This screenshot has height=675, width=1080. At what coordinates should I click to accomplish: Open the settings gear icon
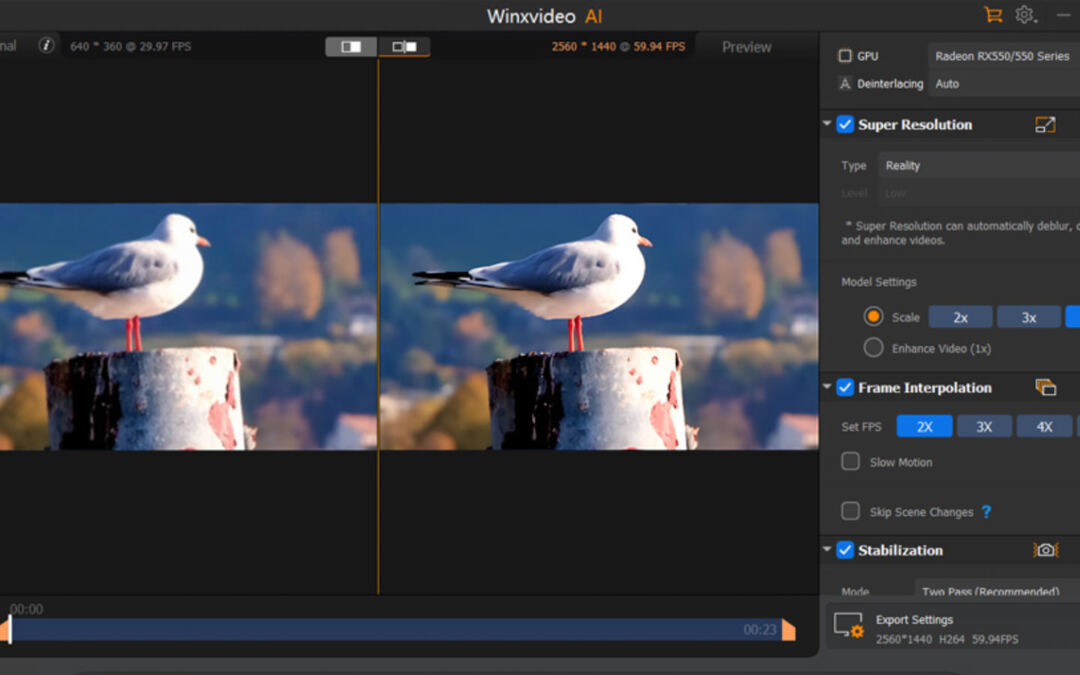coord(1024,15)
